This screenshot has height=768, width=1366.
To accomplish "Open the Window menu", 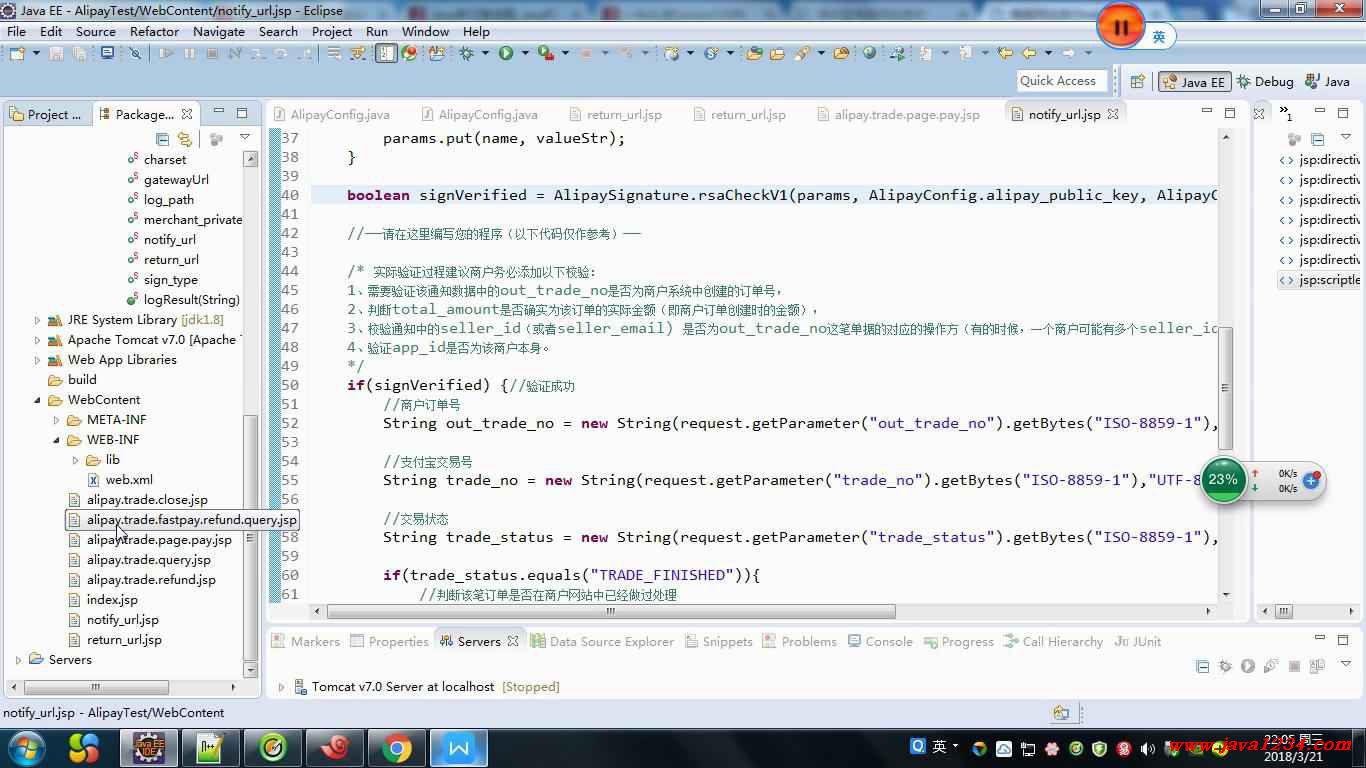I will 425,31.
